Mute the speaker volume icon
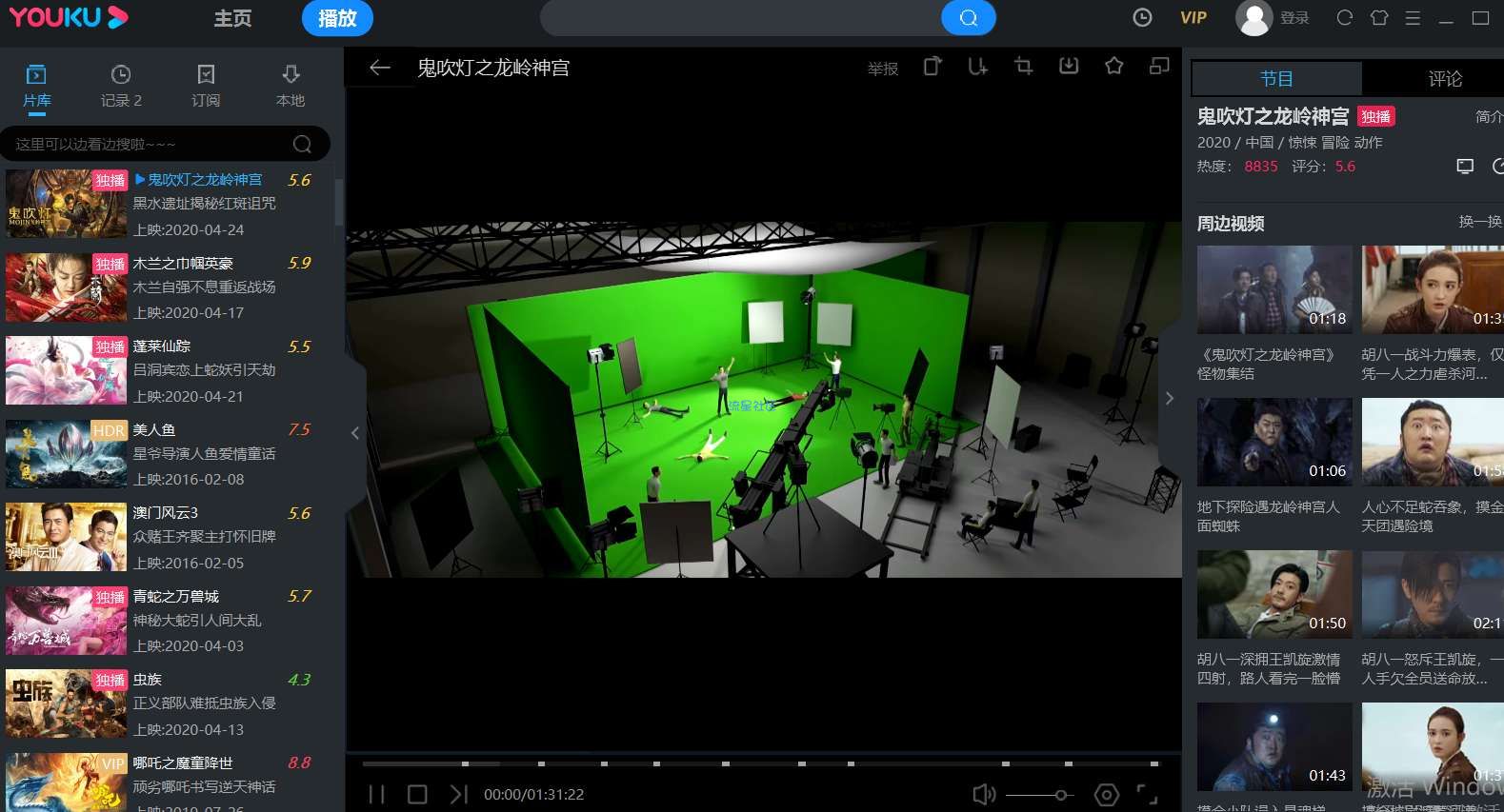This screenshot has height=812, width=1504. (984, 794)
